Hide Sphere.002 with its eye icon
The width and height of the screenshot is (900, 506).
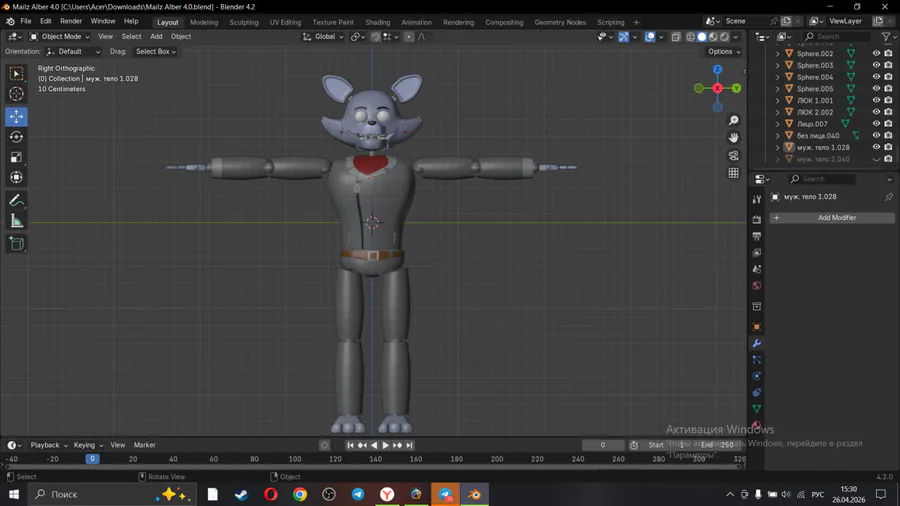pos(876,53)
